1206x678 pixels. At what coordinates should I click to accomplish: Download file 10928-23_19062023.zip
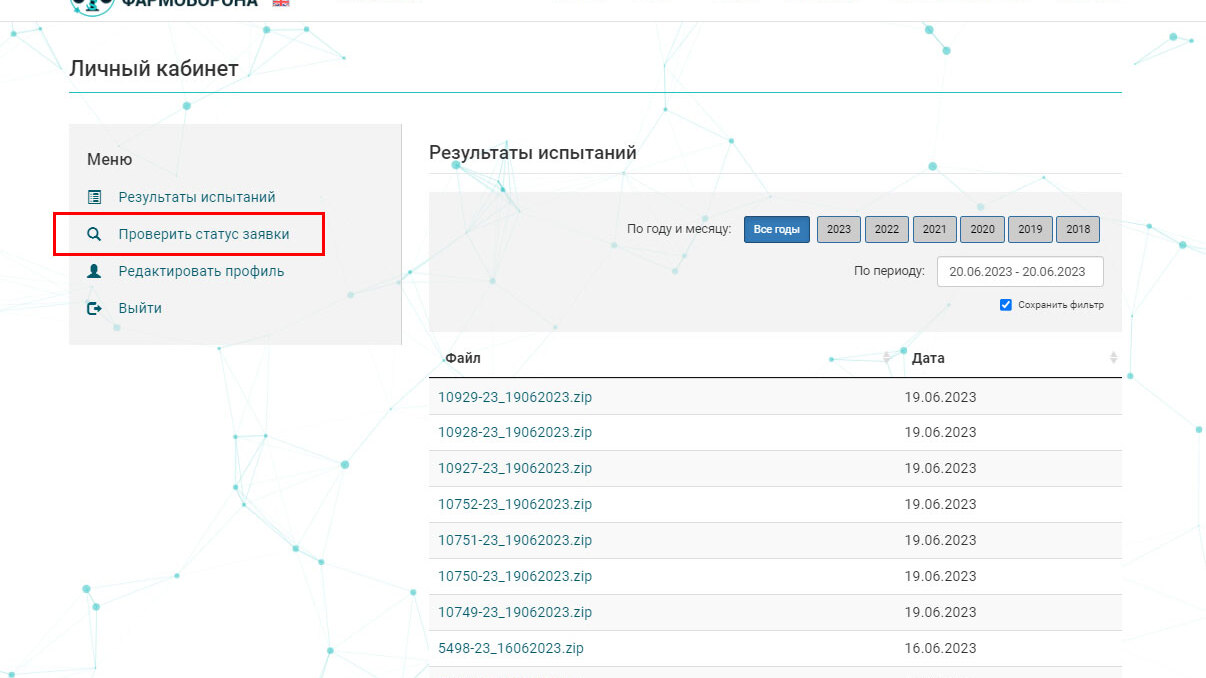click(515, 432)
